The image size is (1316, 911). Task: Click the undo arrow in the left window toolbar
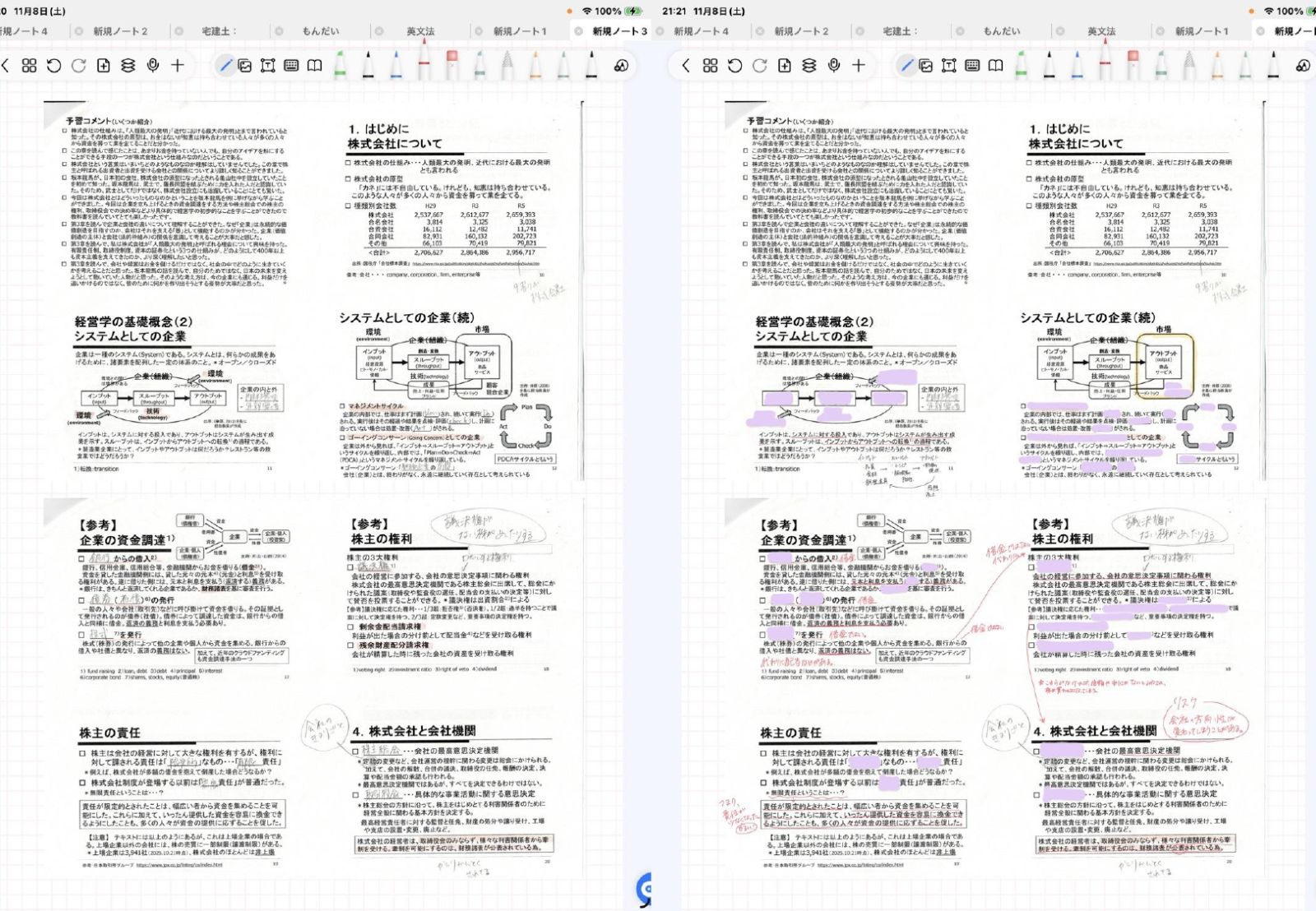[x=54, y=66]
